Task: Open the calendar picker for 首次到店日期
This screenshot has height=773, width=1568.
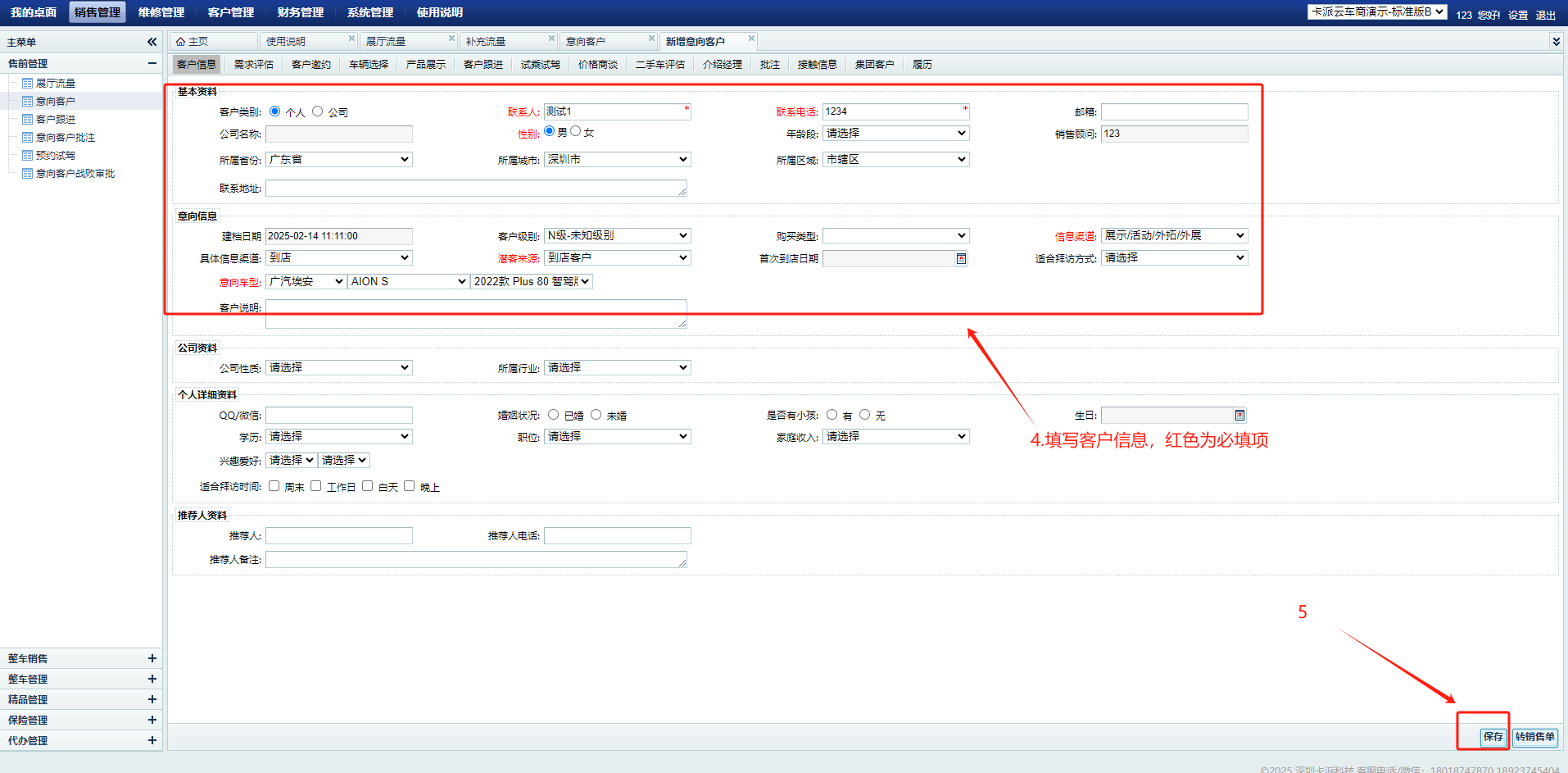Action: (961, 259)
